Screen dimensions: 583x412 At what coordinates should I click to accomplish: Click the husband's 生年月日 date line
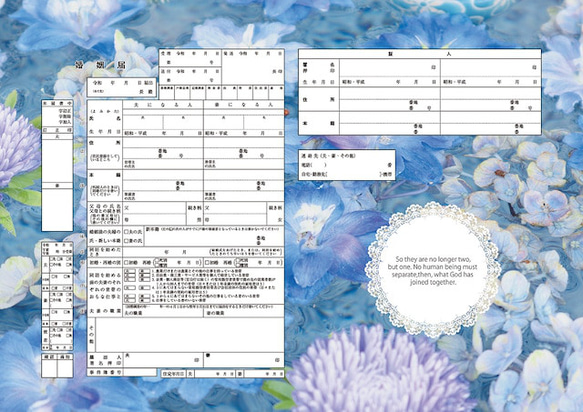click(163, 133)
